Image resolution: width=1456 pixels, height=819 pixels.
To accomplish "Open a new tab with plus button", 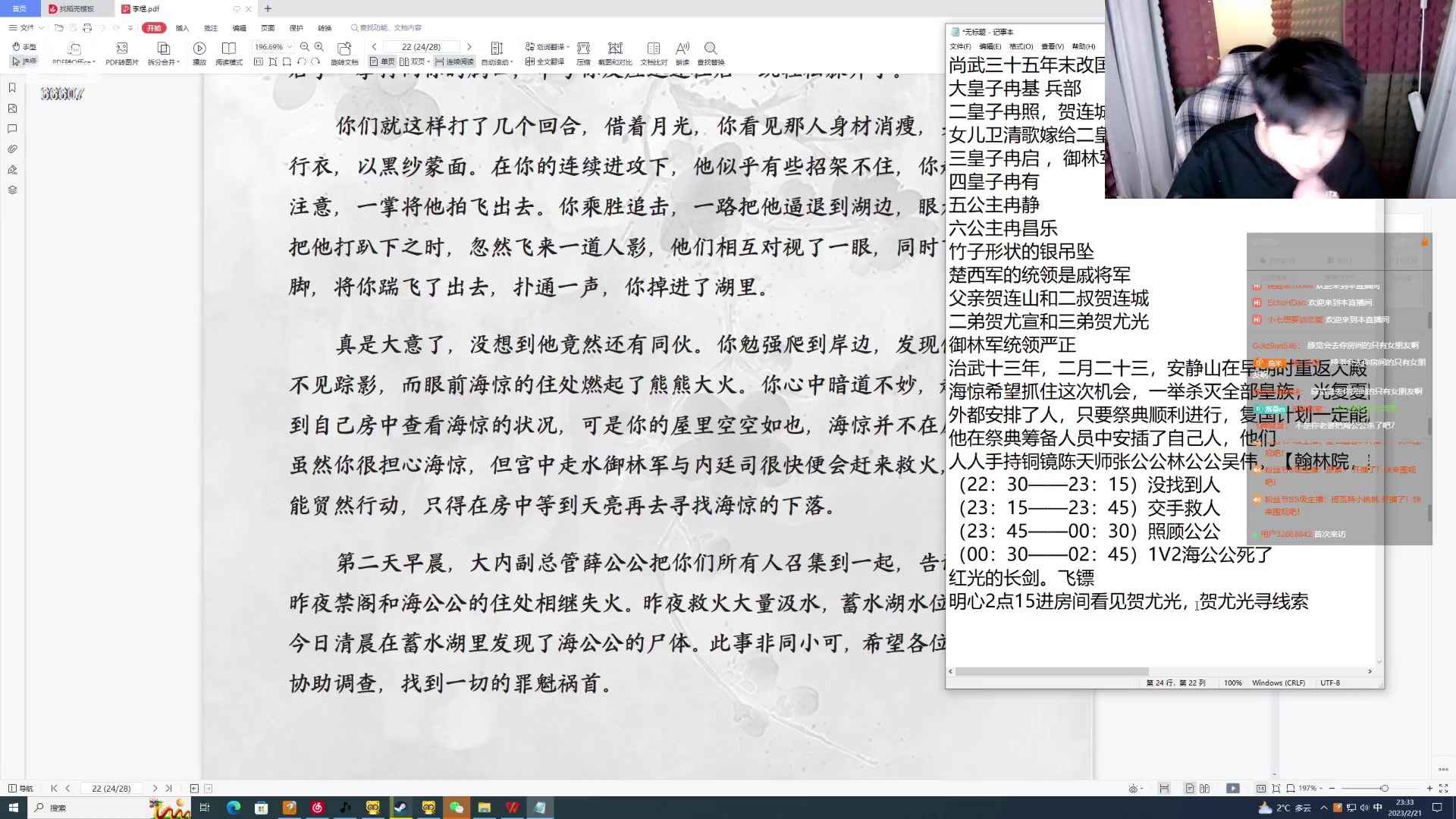I will 268,9.
